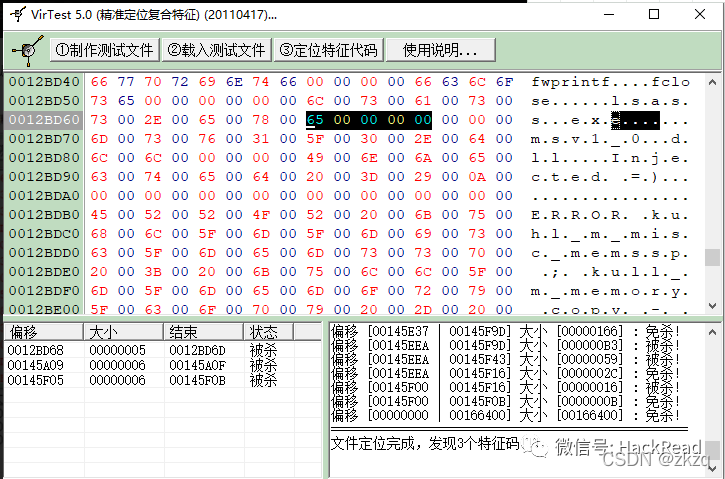Select row with offset 00145F05
This screenshot has height=479, width=725.
click(x=163, y=380)
